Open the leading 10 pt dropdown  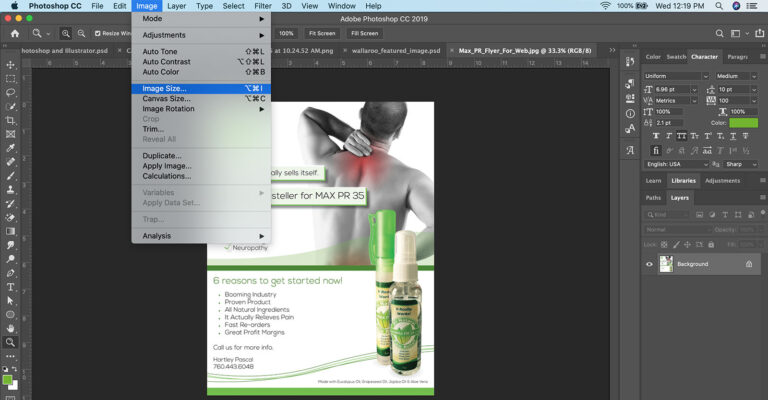click(754, 90)
